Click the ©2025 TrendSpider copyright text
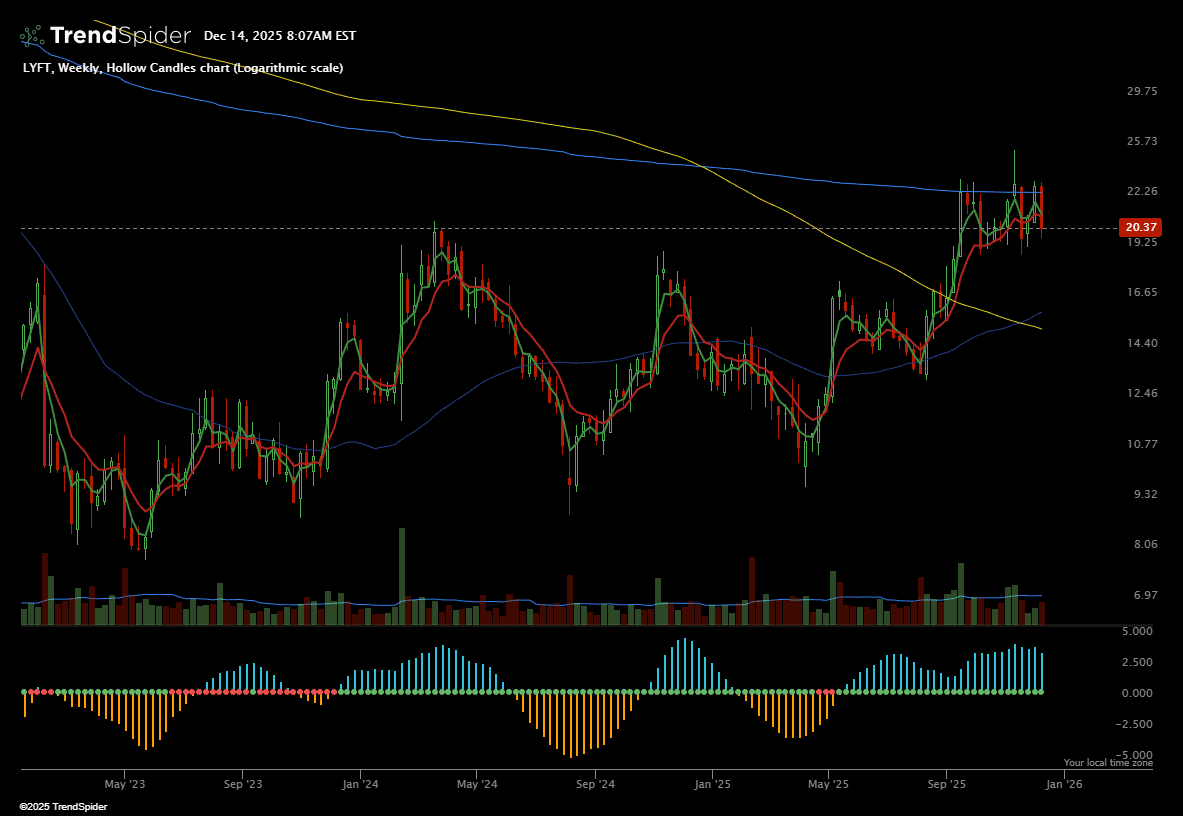Viewport: 1183px width, 816px height. 63,806
